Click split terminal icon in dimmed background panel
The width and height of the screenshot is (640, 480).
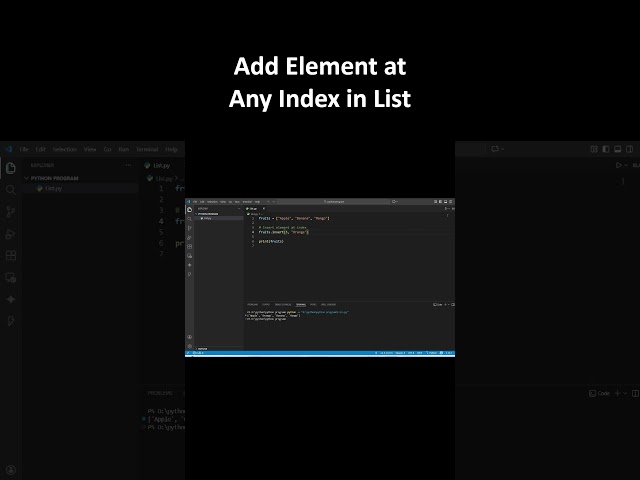click(x=635, y=393)
